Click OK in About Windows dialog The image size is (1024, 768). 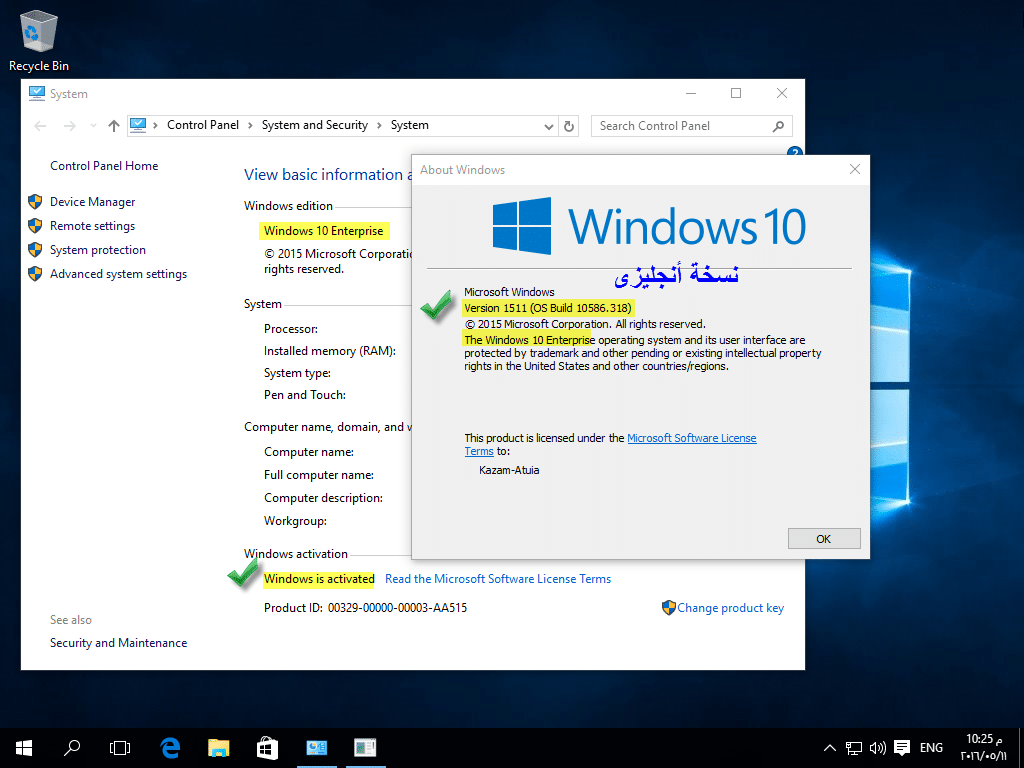[x=824, y=539]
